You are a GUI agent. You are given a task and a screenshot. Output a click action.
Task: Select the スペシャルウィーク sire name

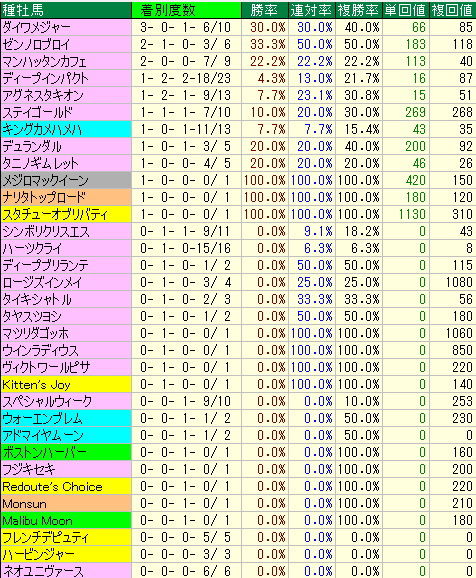[47, 401]
